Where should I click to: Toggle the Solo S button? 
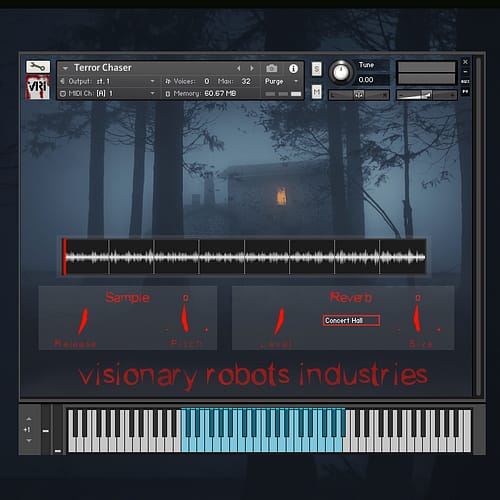(x=317, y=69)
